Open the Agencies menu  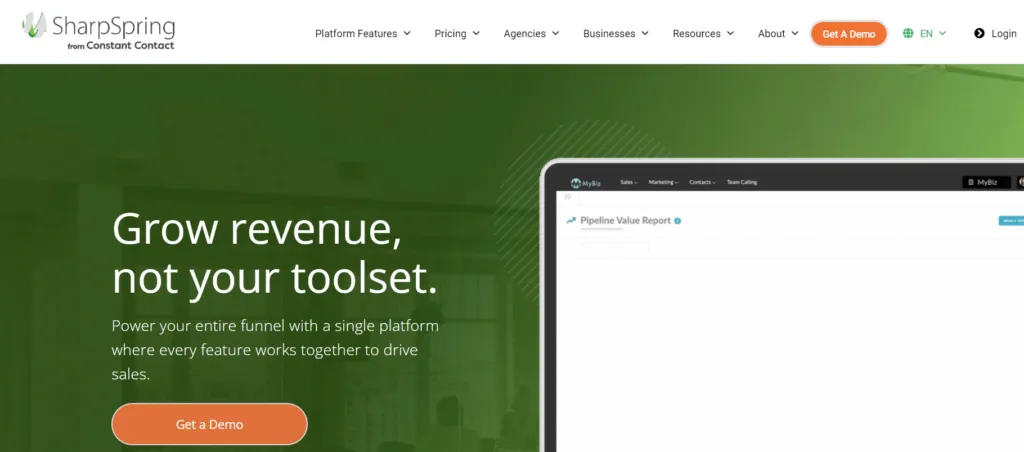(531, 34)
